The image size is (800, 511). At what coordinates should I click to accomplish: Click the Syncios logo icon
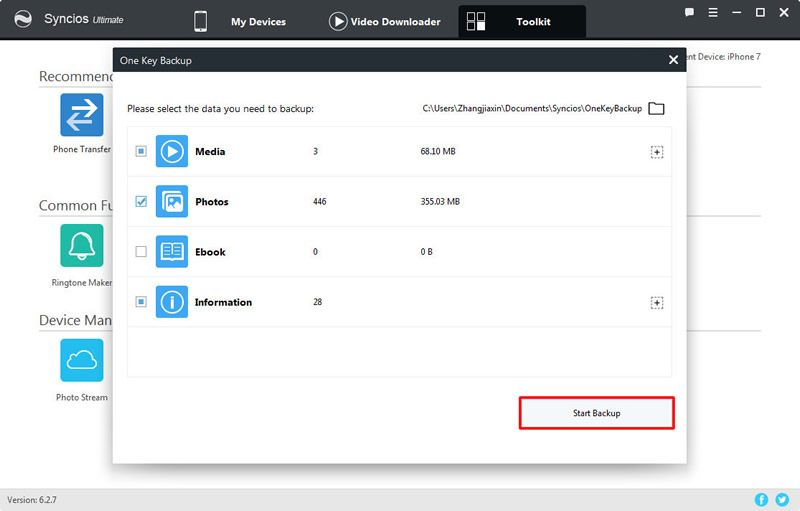[23, 19]
